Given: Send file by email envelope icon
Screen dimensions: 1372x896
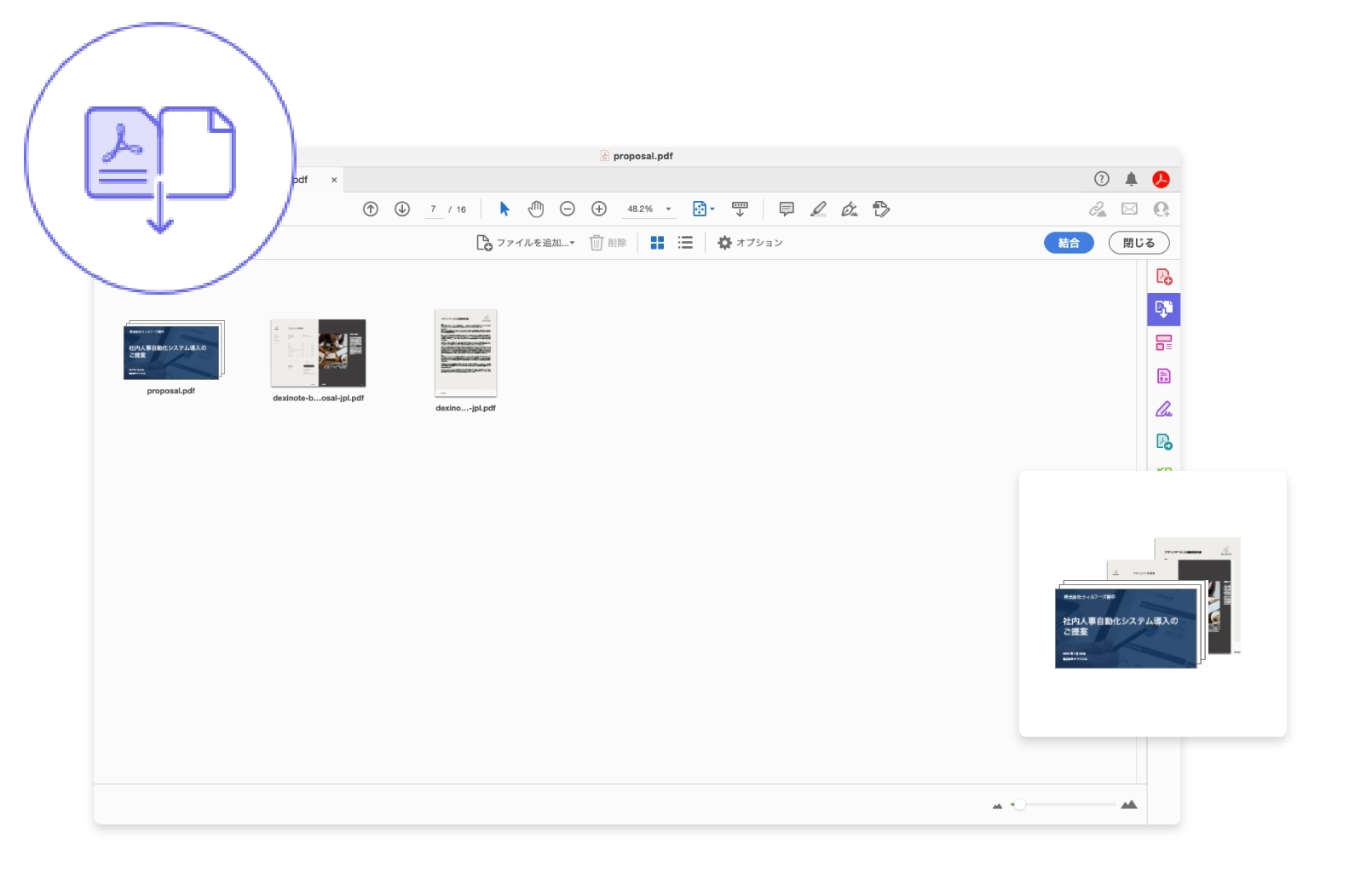Looking at the screenshot, I should point(1129,210).
